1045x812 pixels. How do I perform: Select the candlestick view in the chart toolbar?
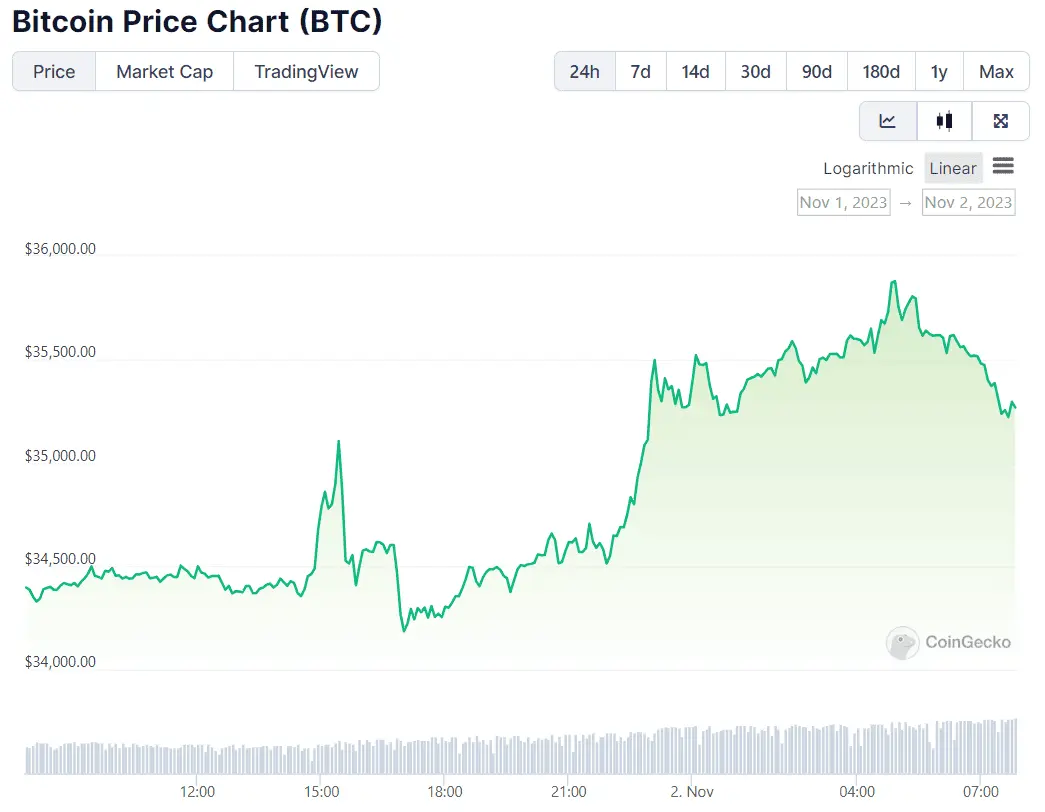pos(944,120)
